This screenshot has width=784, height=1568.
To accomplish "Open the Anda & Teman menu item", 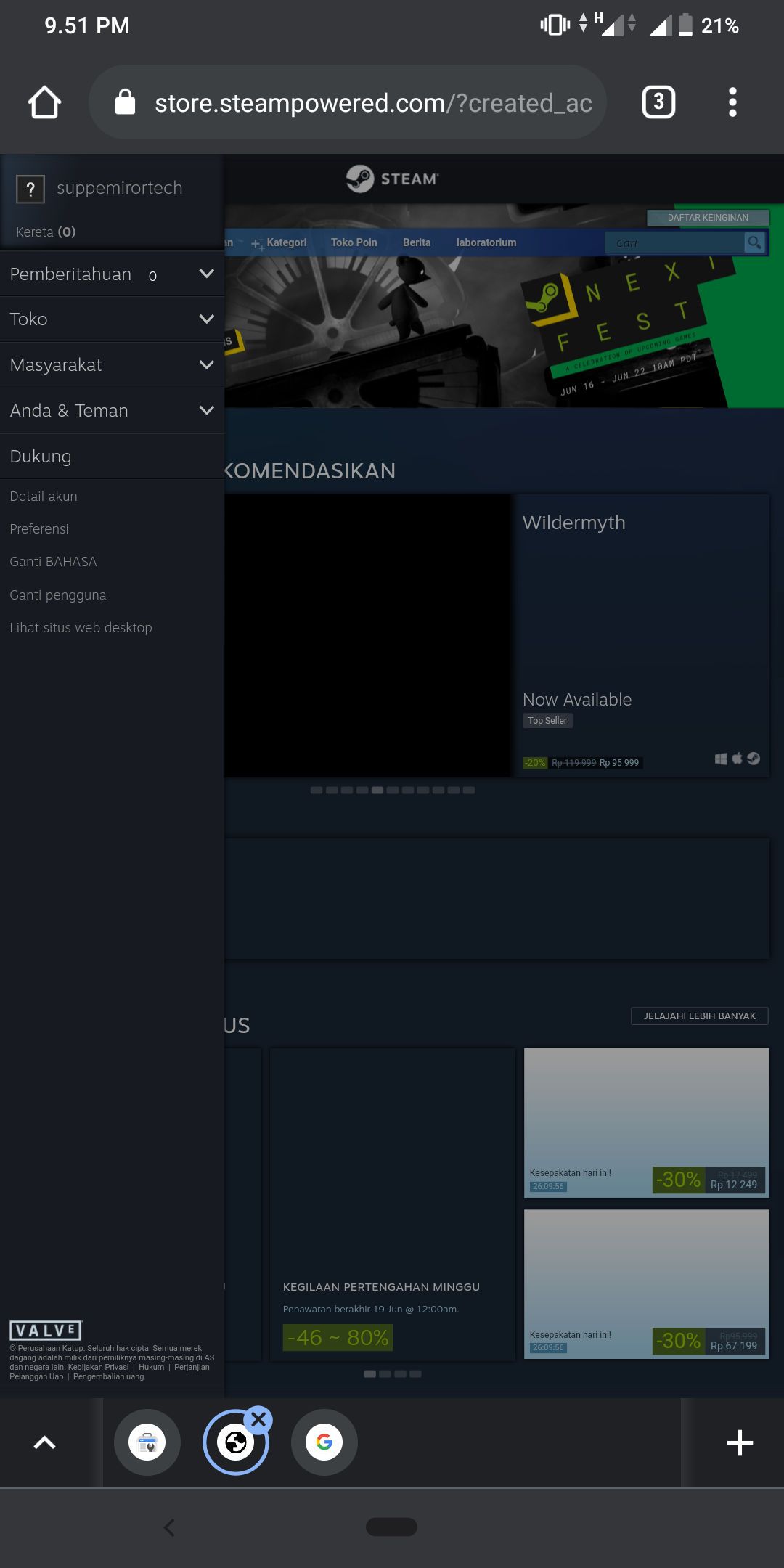I will pos(112,411).
